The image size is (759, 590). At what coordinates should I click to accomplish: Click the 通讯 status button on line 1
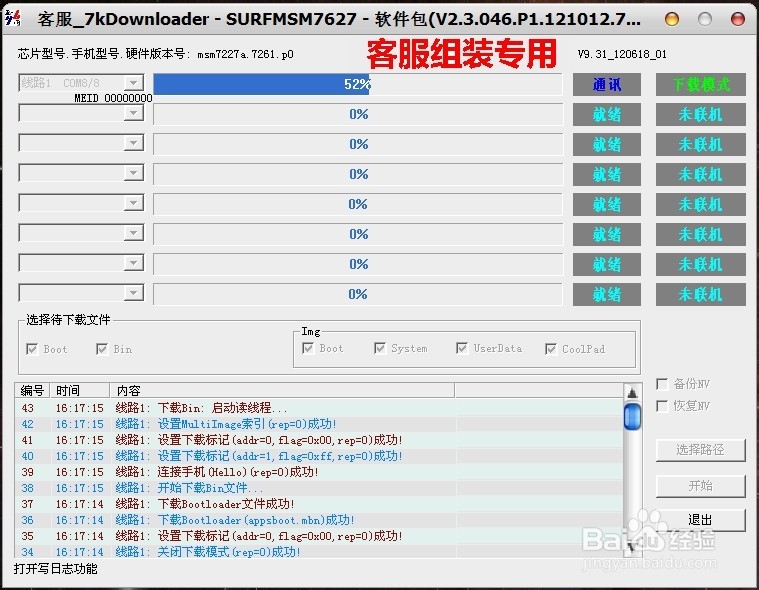pyautogui.click(x=607, y=85)
